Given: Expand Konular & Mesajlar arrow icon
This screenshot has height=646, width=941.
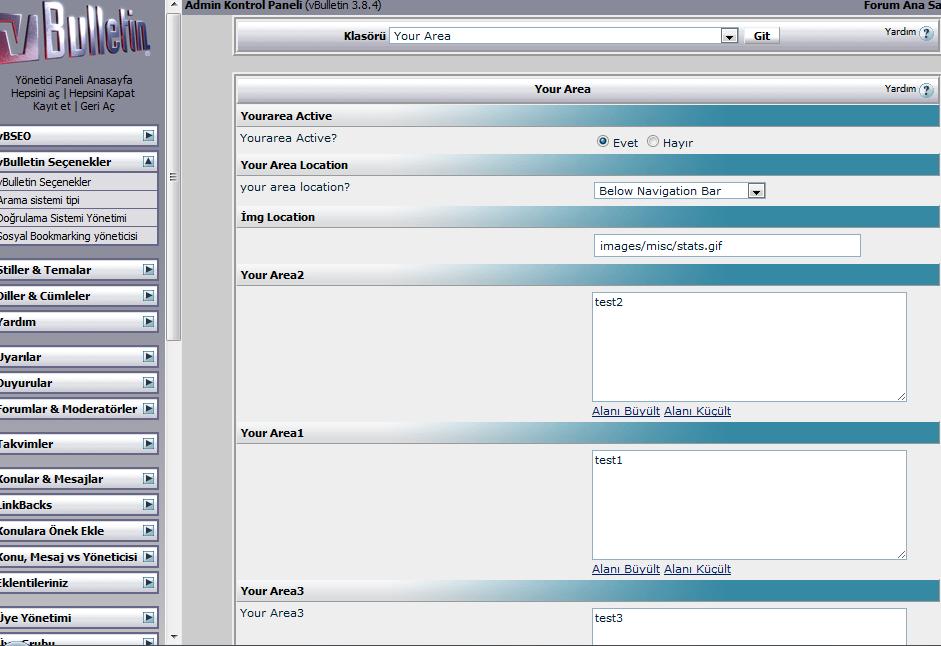Looking at the screenshot, I should click(149, 479).
